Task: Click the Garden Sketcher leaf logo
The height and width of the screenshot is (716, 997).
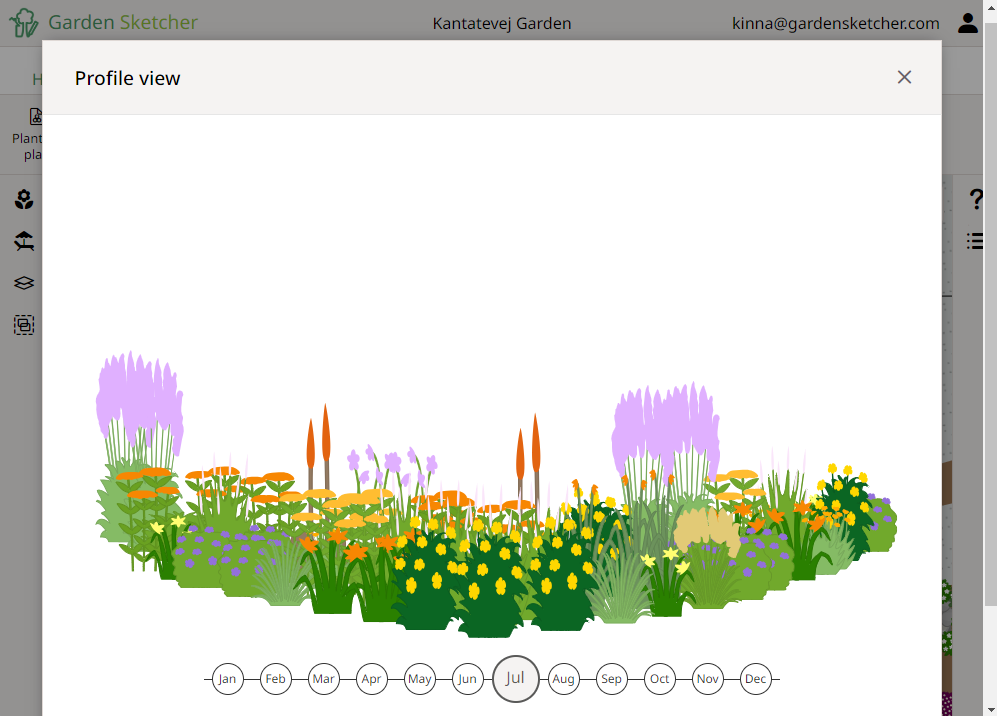Action: (22, 22)
